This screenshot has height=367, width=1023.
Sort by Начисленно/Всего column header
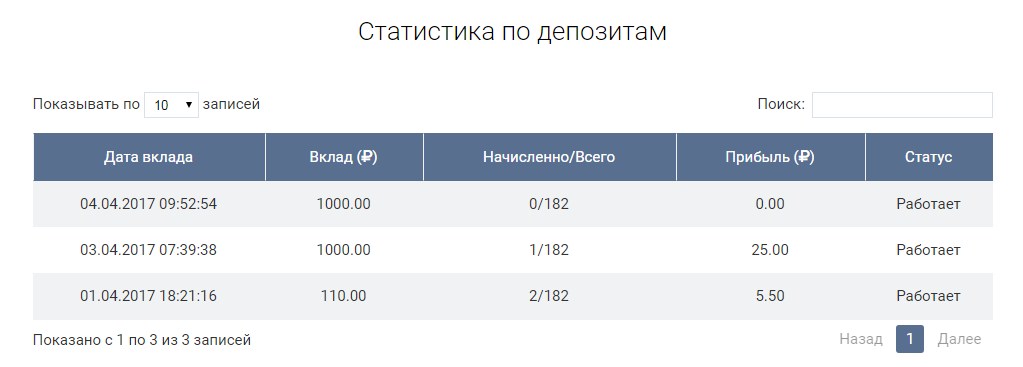(549, 157)
